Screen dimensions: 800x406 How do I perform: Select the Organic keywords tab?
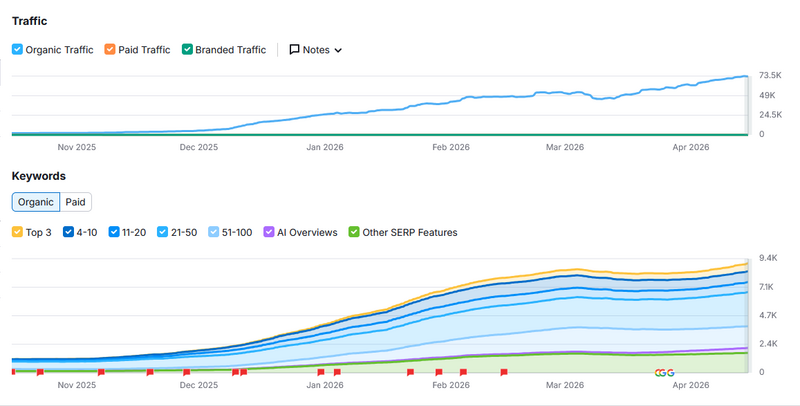pyautogui.click(x=36, y=202)
